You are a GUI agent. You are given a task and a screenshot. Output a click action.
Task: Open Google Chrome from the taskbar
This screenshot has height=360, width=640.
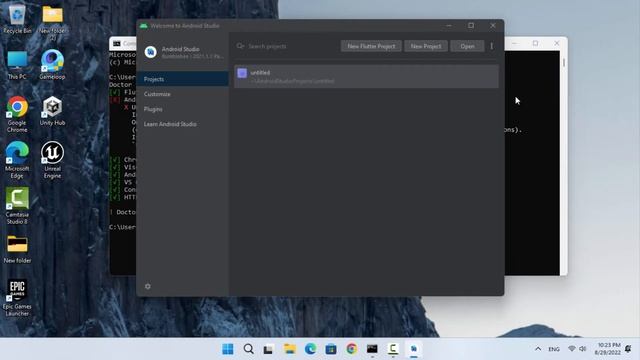click(351, 349)
